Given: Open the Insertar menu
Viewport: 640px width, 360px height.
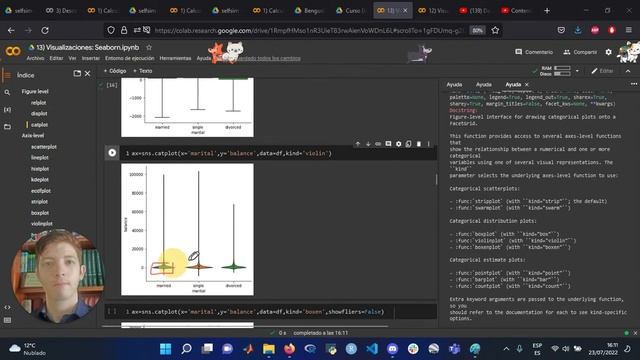Looking at the screenshot, I should 91,58.
